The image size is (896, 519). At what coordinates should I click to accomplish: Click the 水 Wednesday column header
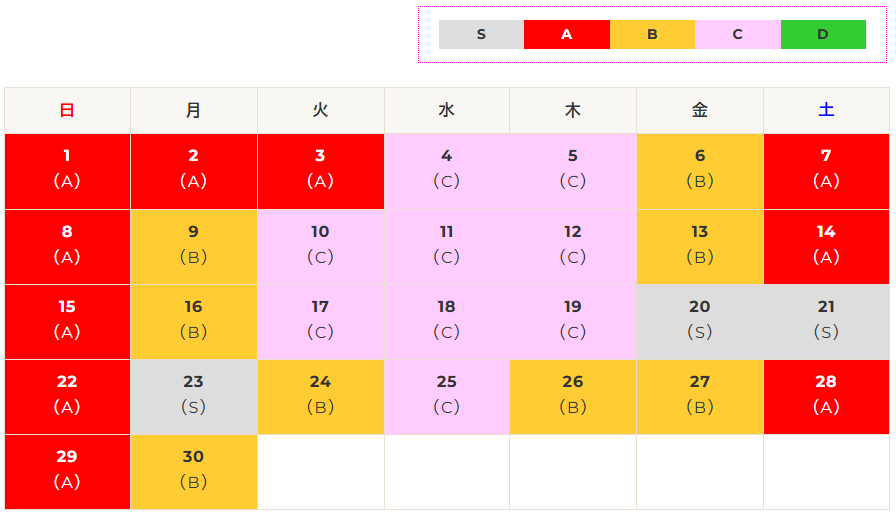coord(447,110)
